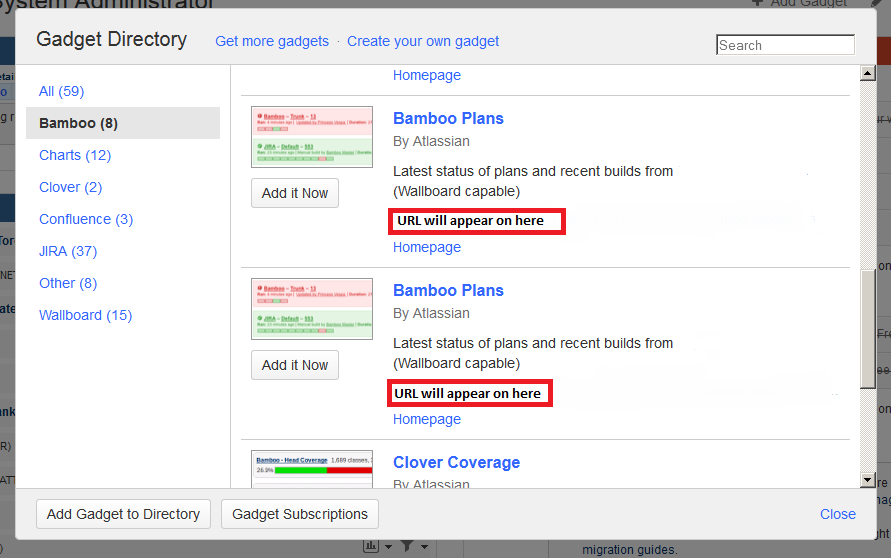Open the dropdown arrow beside filter icon

click(x=424, y=547)
